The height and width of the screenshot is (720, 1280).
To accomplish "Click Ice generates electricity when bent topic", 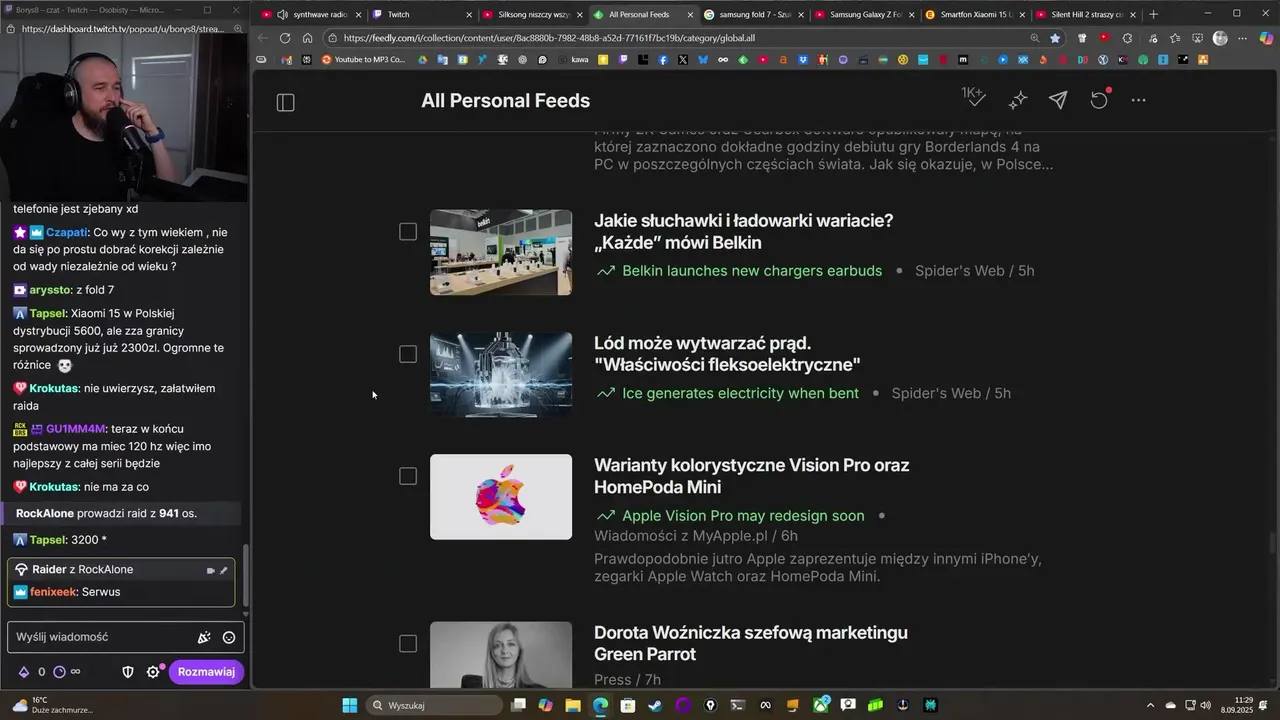I will (x=740, y=393).
